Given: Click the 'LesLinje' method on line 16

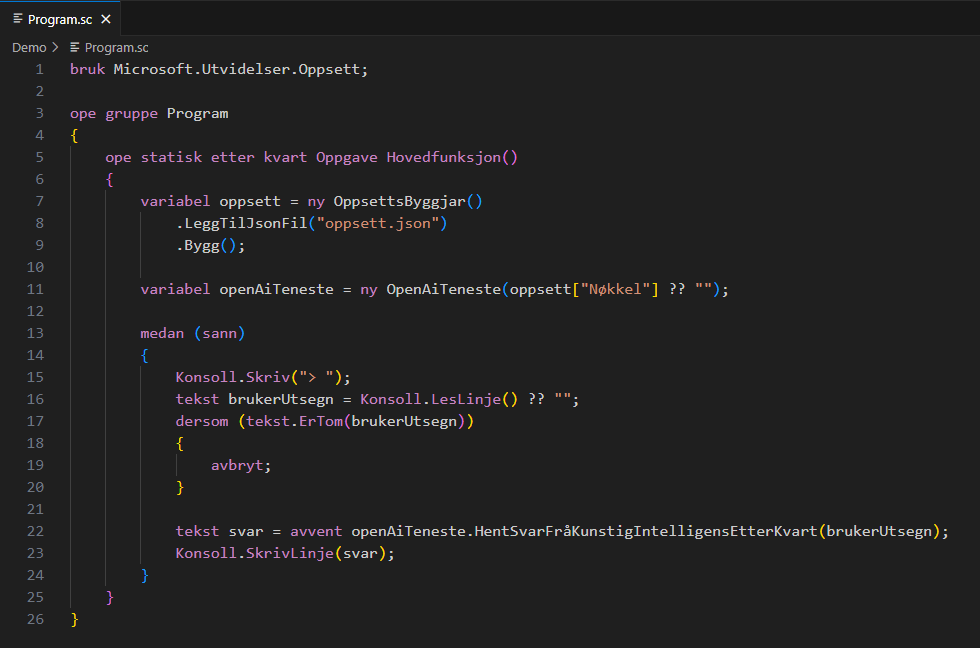Looking at the screenshot, I should tap(466, 399).
